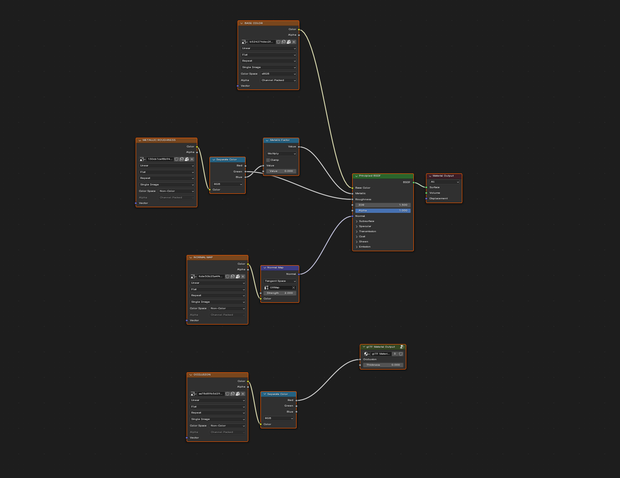
Task: Open target dropdown in Material Output node
Action: (x=444, y=182)
